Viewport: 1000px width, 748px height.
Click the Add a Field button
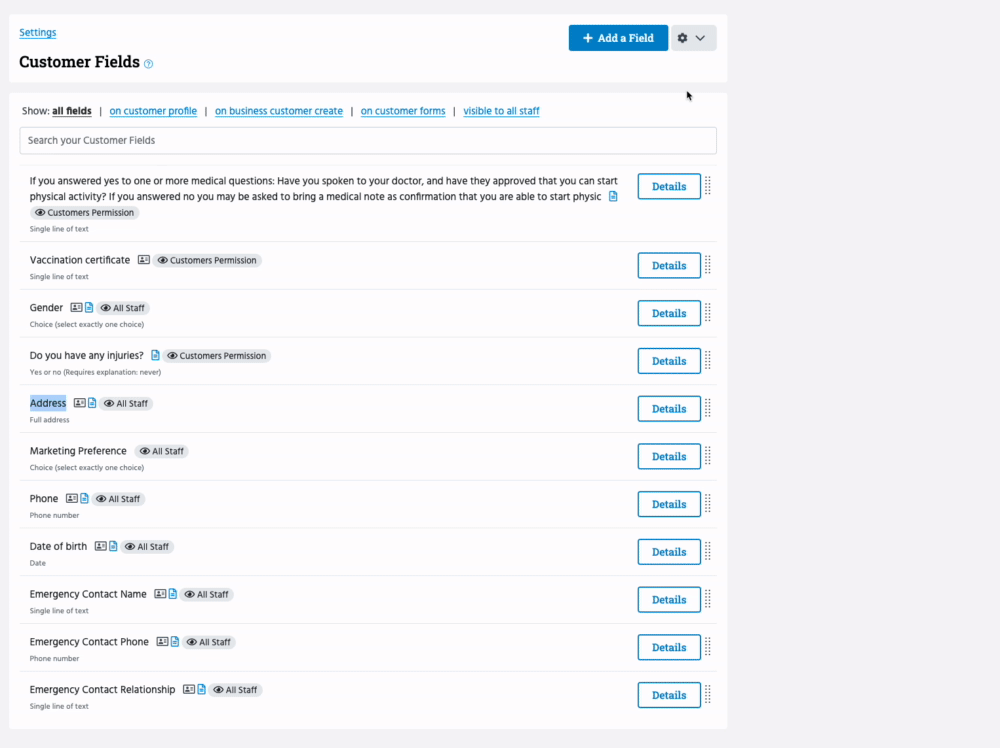[618, 38]
